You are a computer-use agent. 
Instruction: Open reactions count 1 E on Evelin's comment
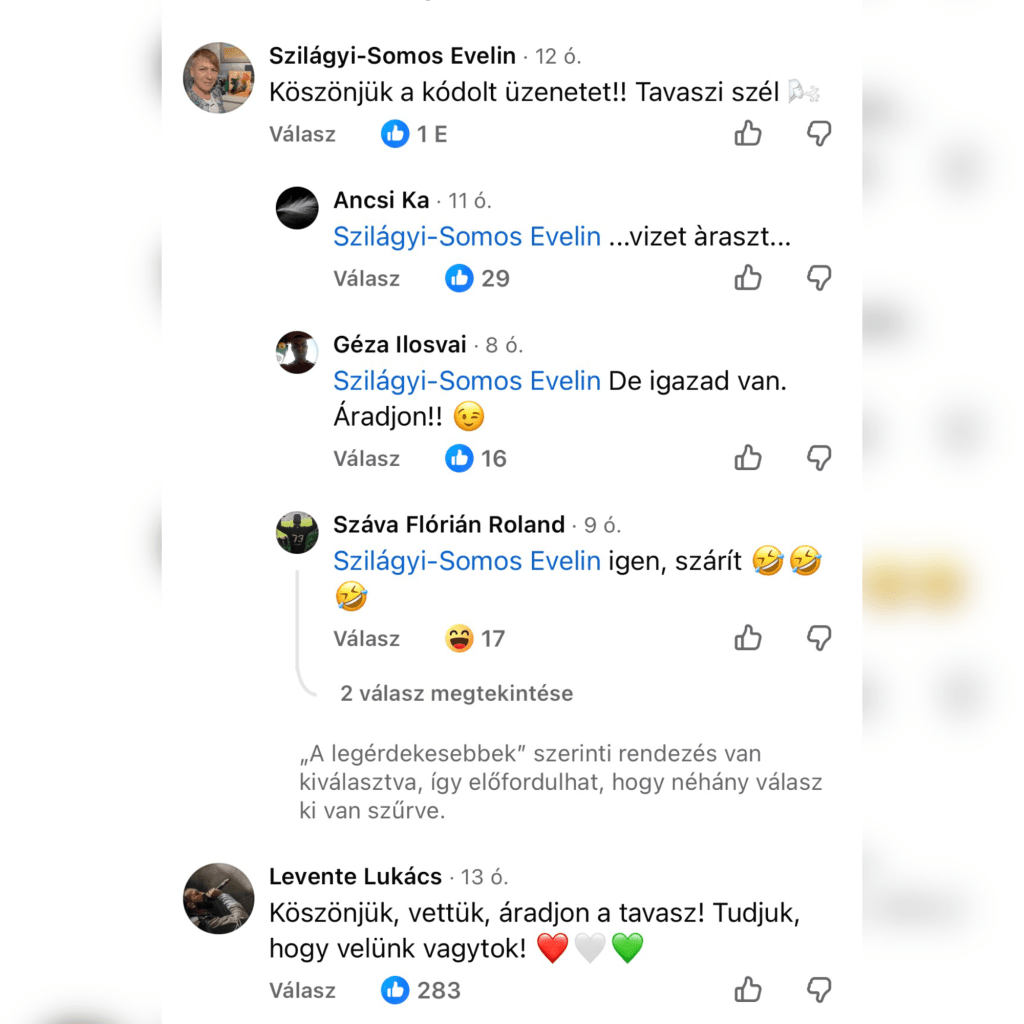pos(414,134)
